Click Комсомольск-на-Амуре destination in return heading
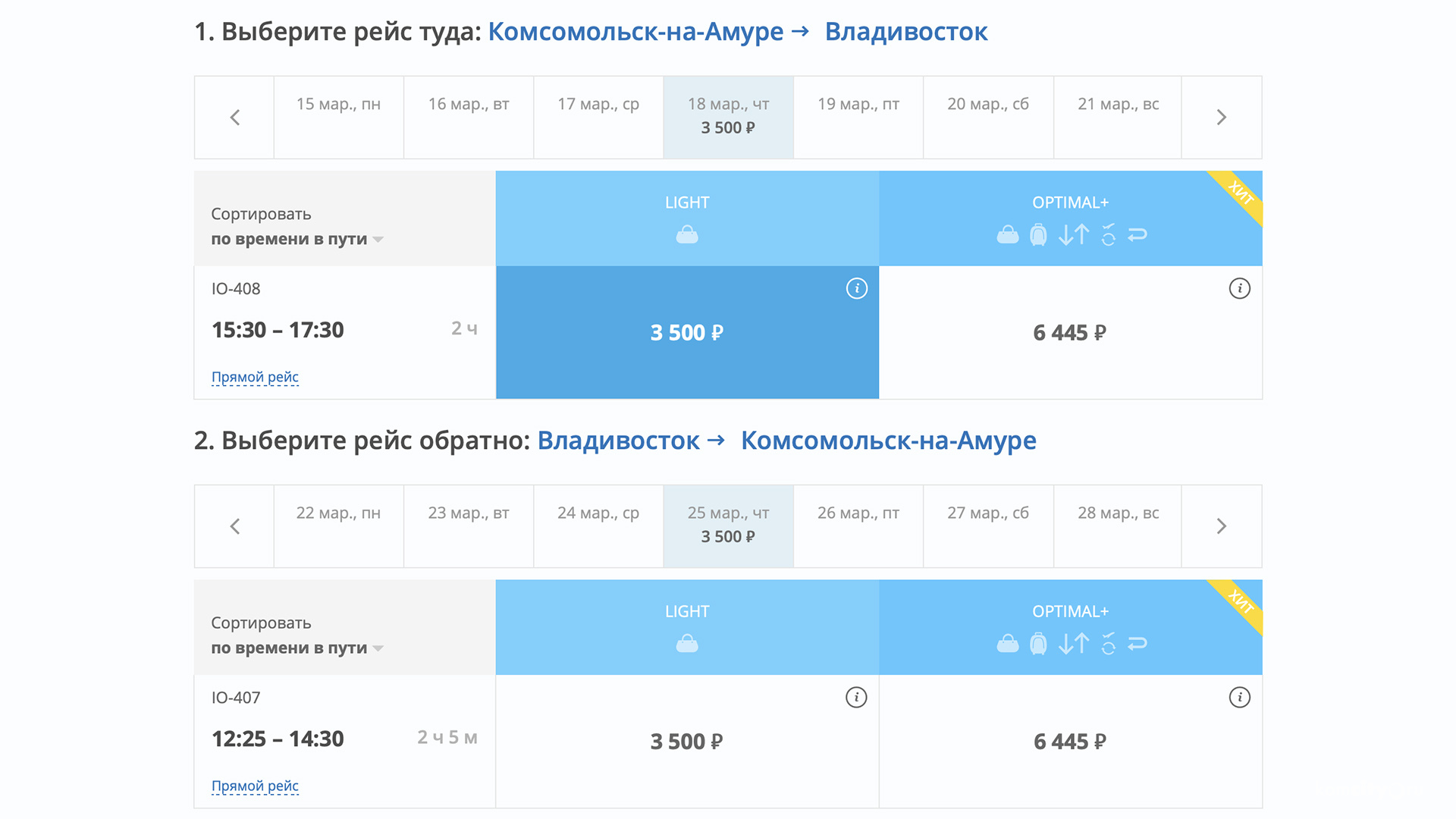This screenshot has width=1456, height=819. click(x=888, y=441)
